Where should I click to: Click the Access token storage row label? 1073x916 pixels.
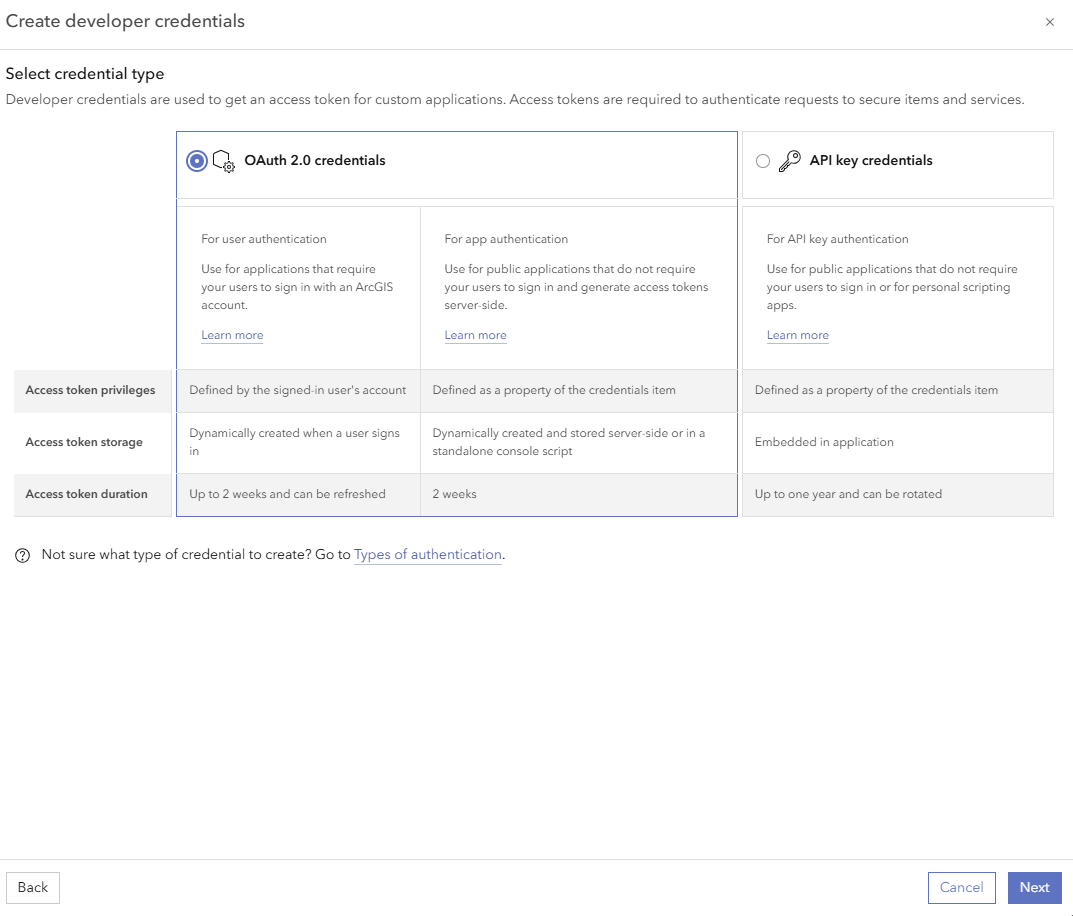(87, 441)
